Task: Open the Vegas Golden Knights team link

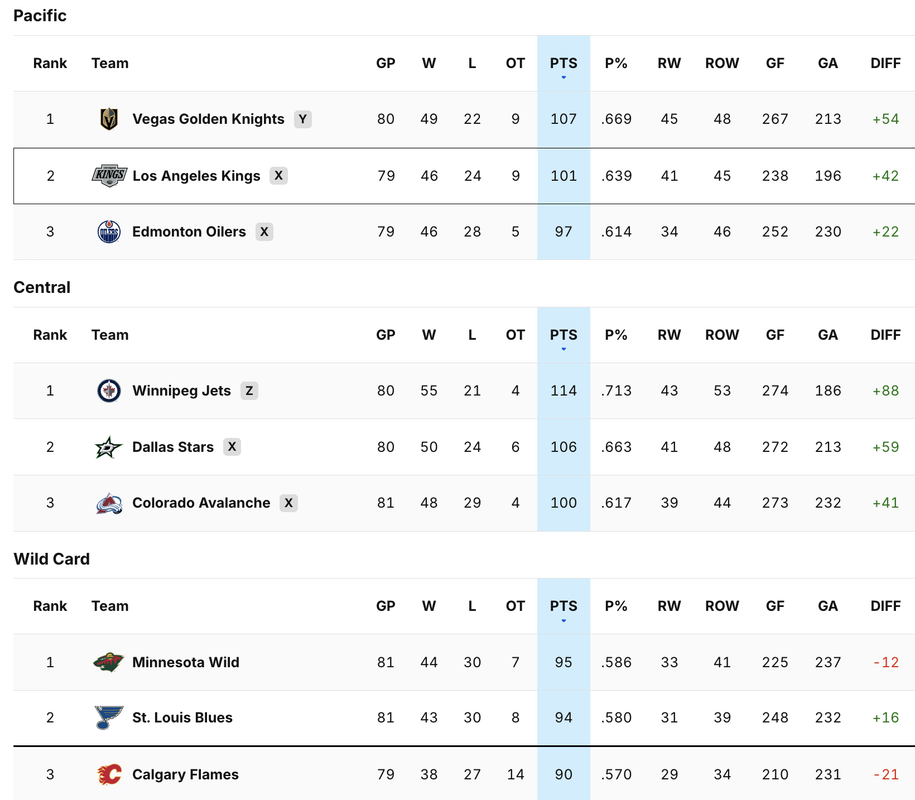Action: (208, 119)
